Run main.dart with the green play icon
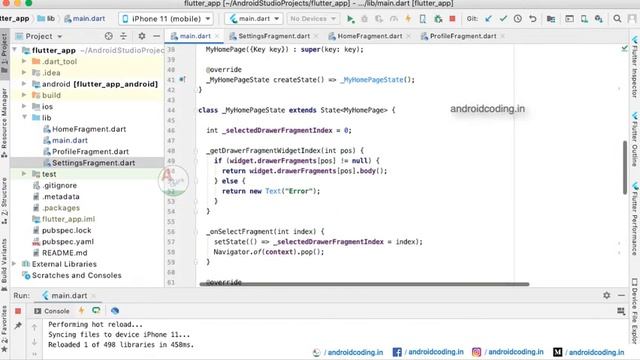This screenshot has height=360, width=640. pos(350,19)
